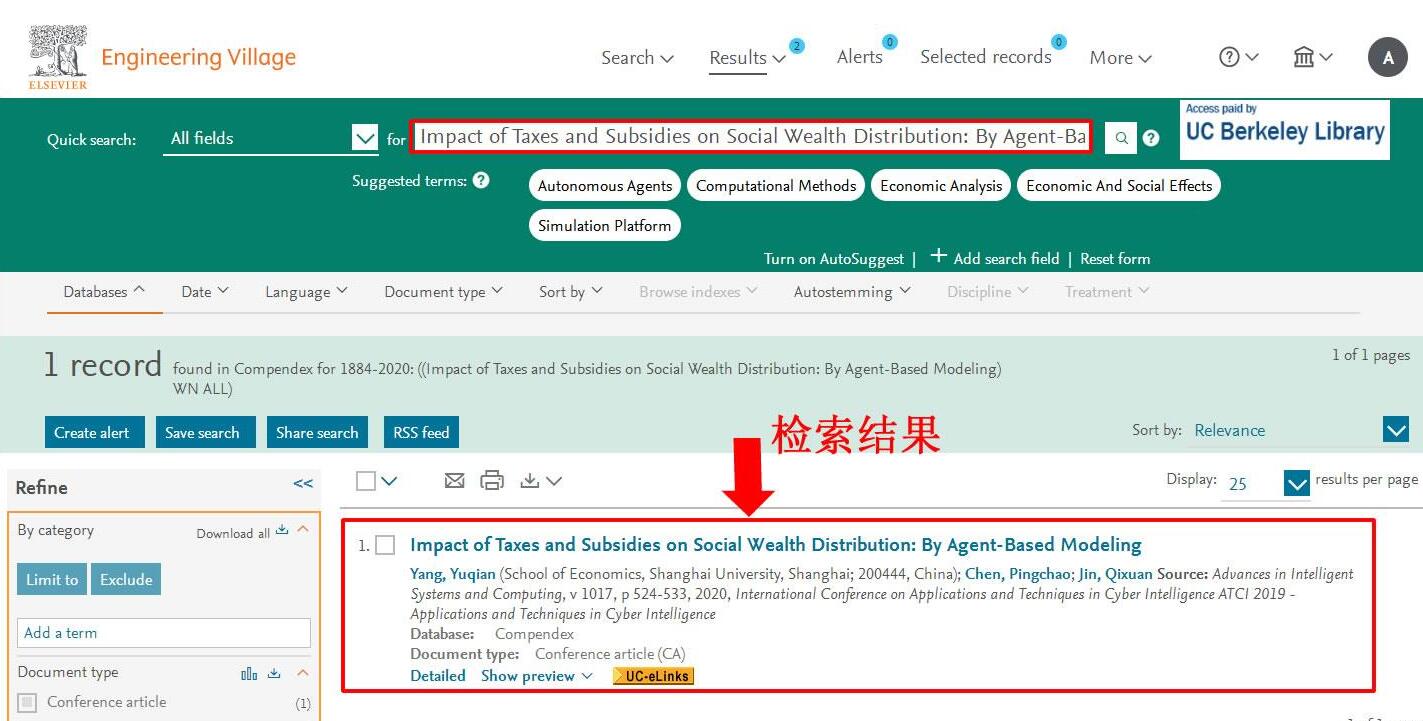Add suggested term Computational Methods
The height and width of the screenshot is (721, 1423).
coord(776,186)
